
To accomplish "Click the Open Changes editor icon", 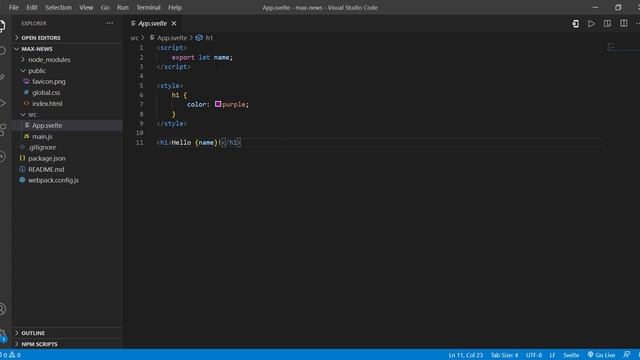I will (575, 24).
